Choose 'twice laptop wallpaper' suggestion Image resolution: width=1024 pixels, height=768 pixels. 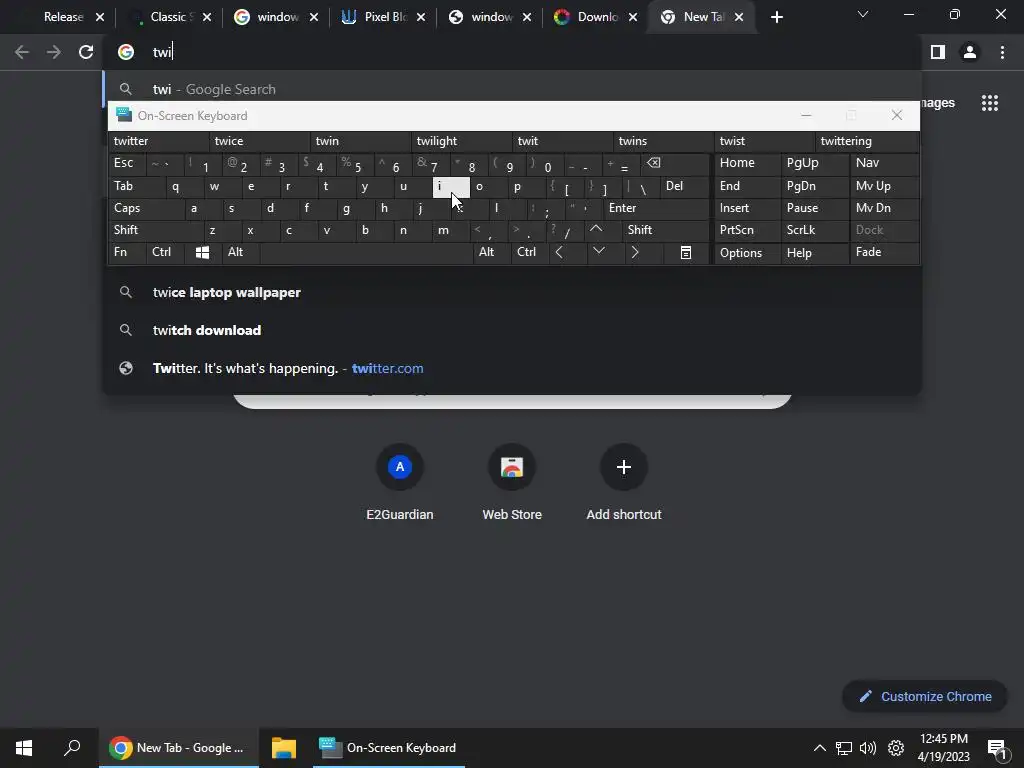coord(512,293)
